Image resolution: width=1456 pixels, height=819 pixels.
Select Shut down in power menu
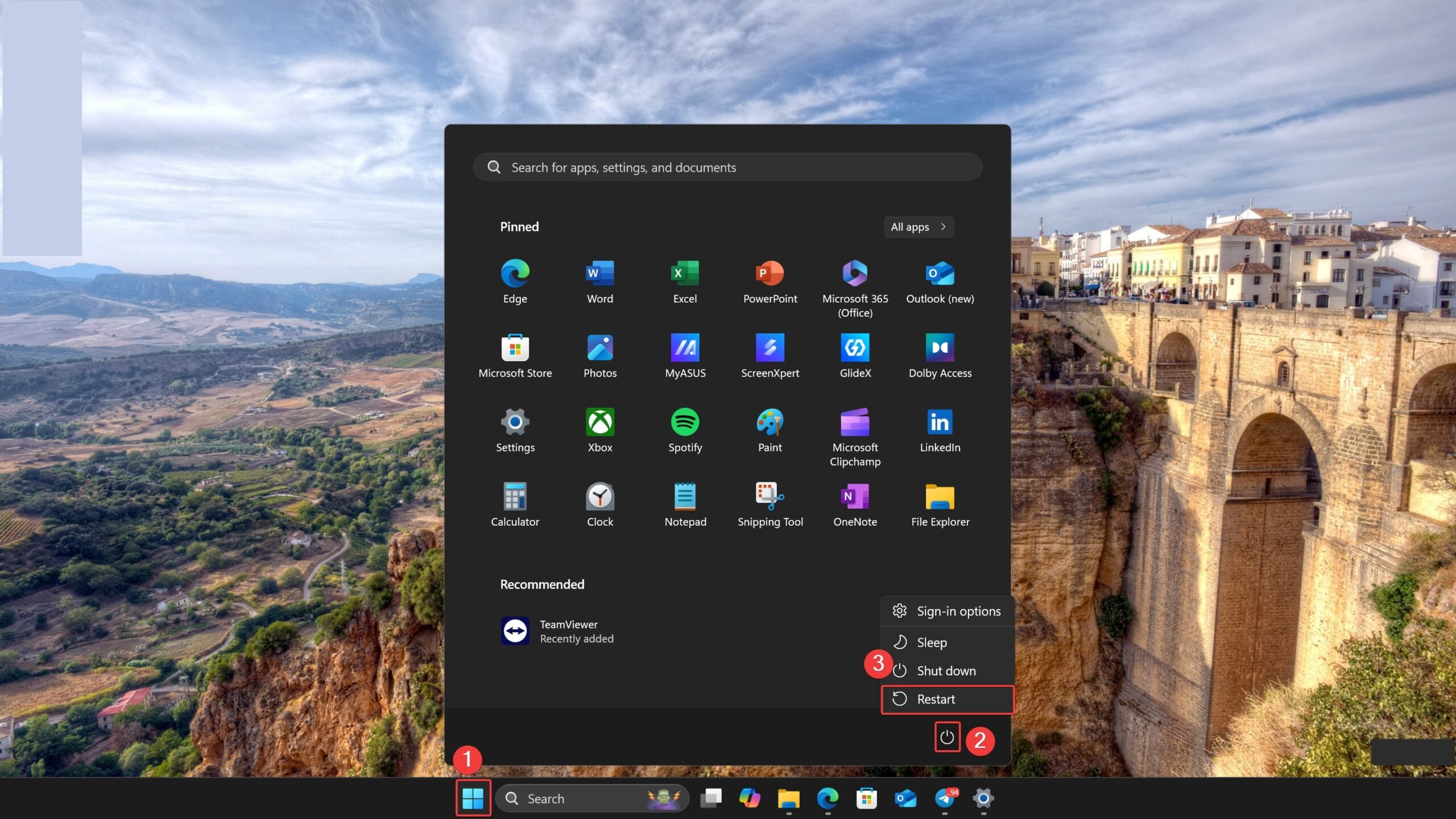pos(948,671)
